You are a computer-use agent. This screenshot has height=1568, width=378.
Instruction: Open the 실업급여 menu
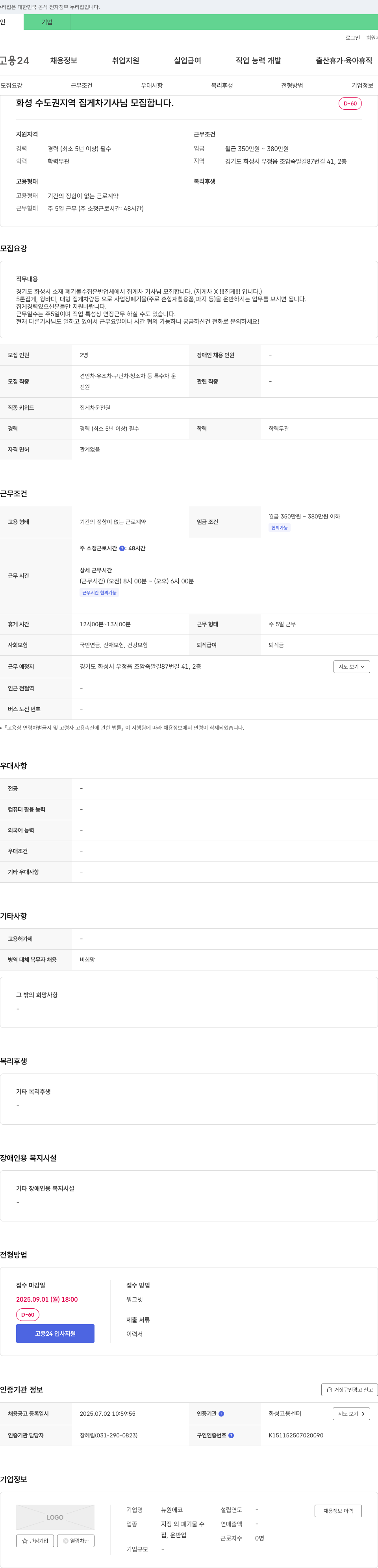point(187,60)
